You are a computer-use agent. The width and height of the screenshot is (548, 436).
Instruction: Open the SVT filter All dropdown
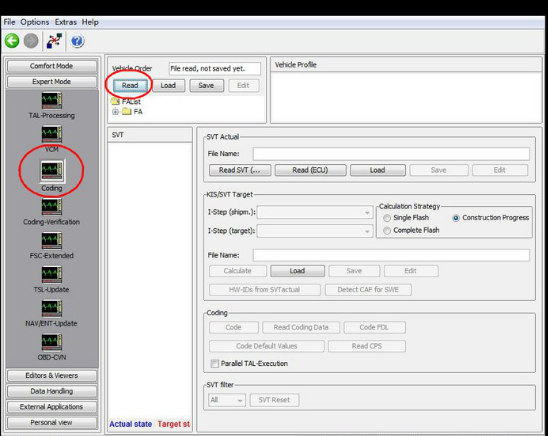coord(227,400)
